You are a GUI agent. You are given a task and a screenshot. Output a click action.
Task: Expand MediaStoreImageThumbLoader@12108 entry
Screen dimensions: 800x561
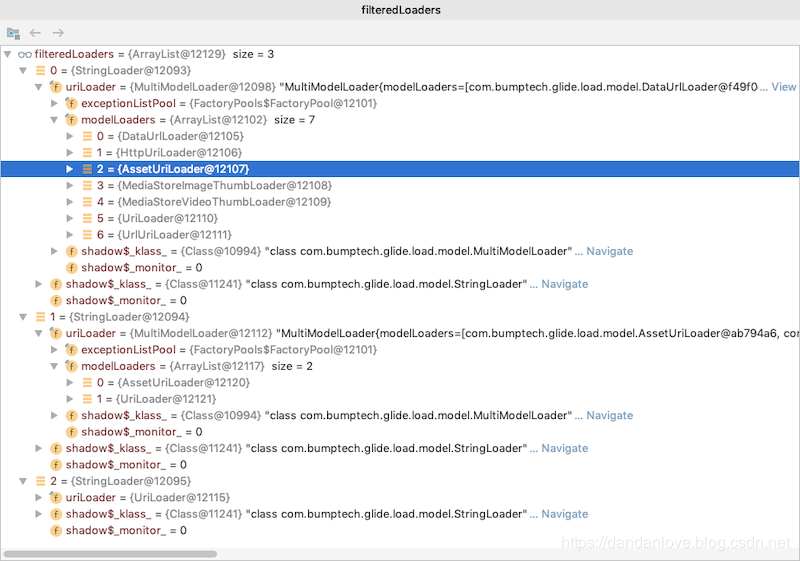(x=70, y=185)
